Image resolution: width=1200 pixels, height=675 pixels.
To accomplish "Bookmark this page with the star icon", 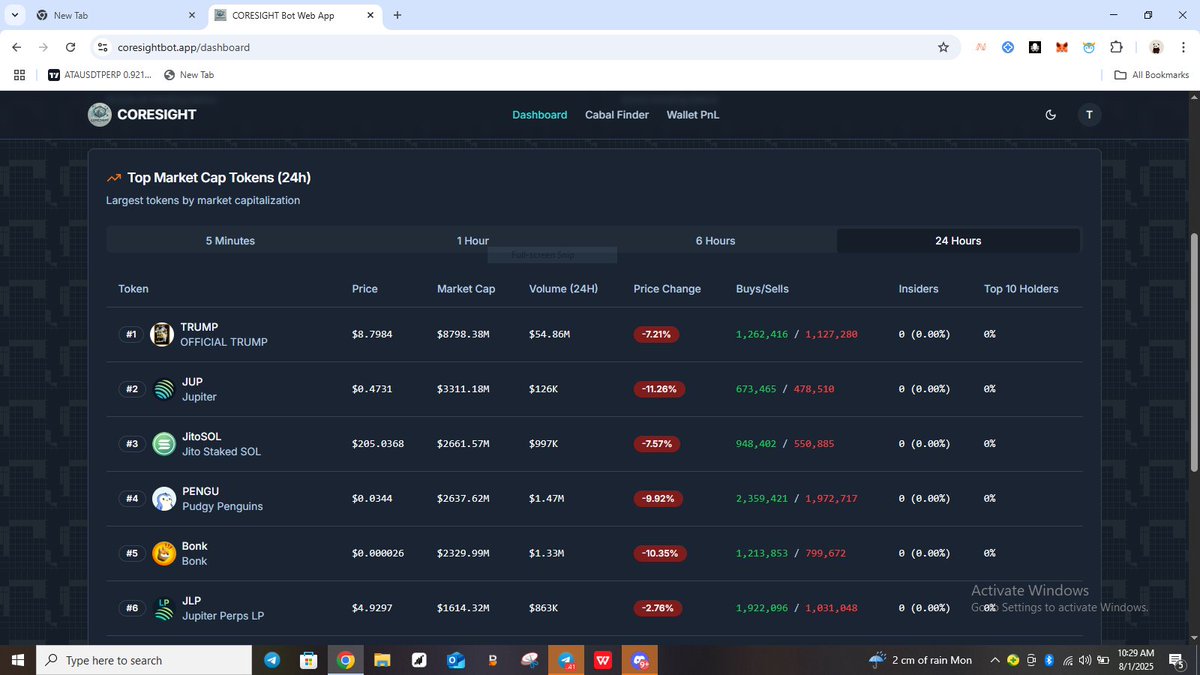I will click(x=943, y=47).
